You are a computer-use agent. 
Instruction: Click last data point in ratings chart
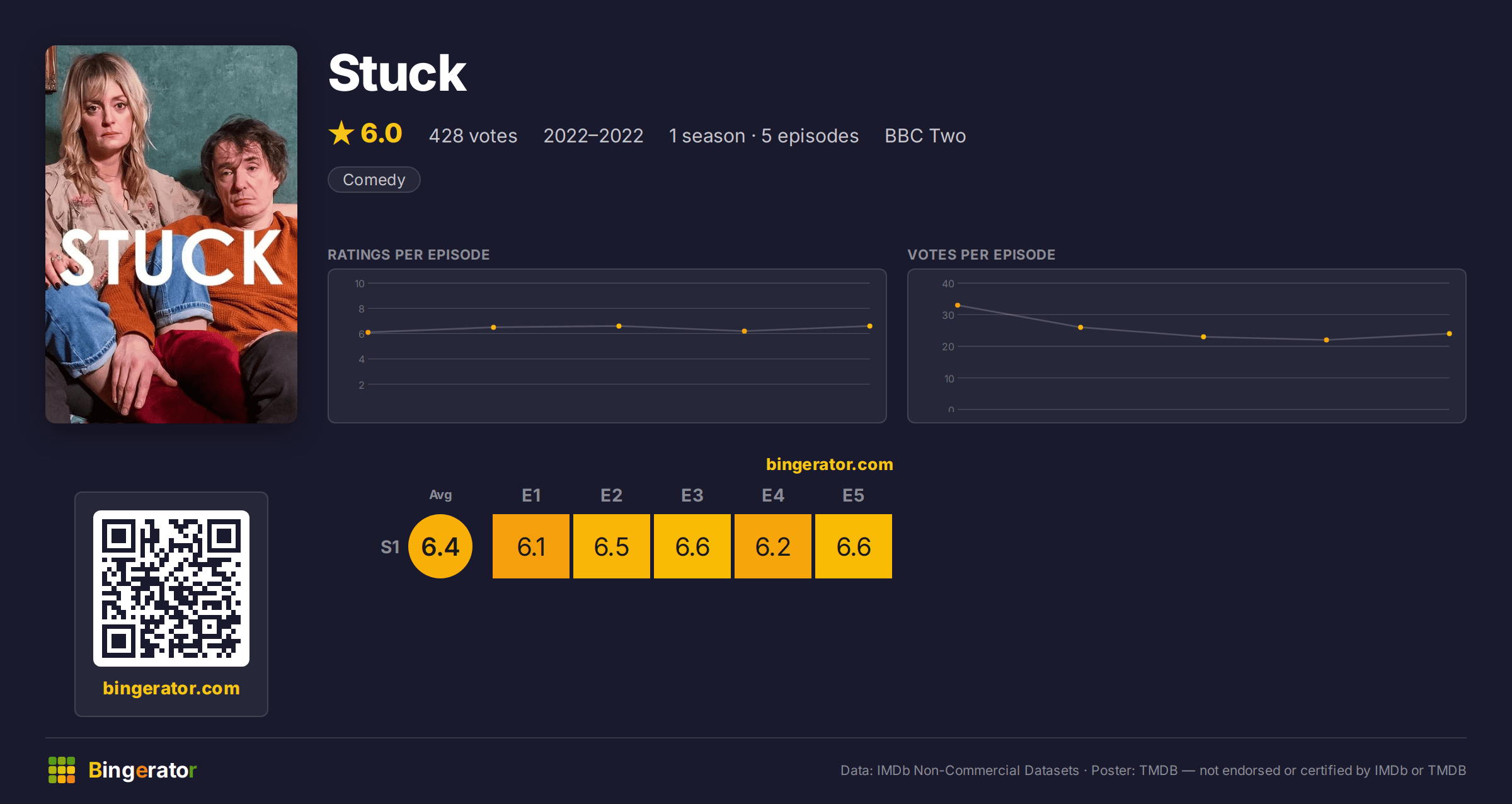pyautogui.click(x=870, y=326)
